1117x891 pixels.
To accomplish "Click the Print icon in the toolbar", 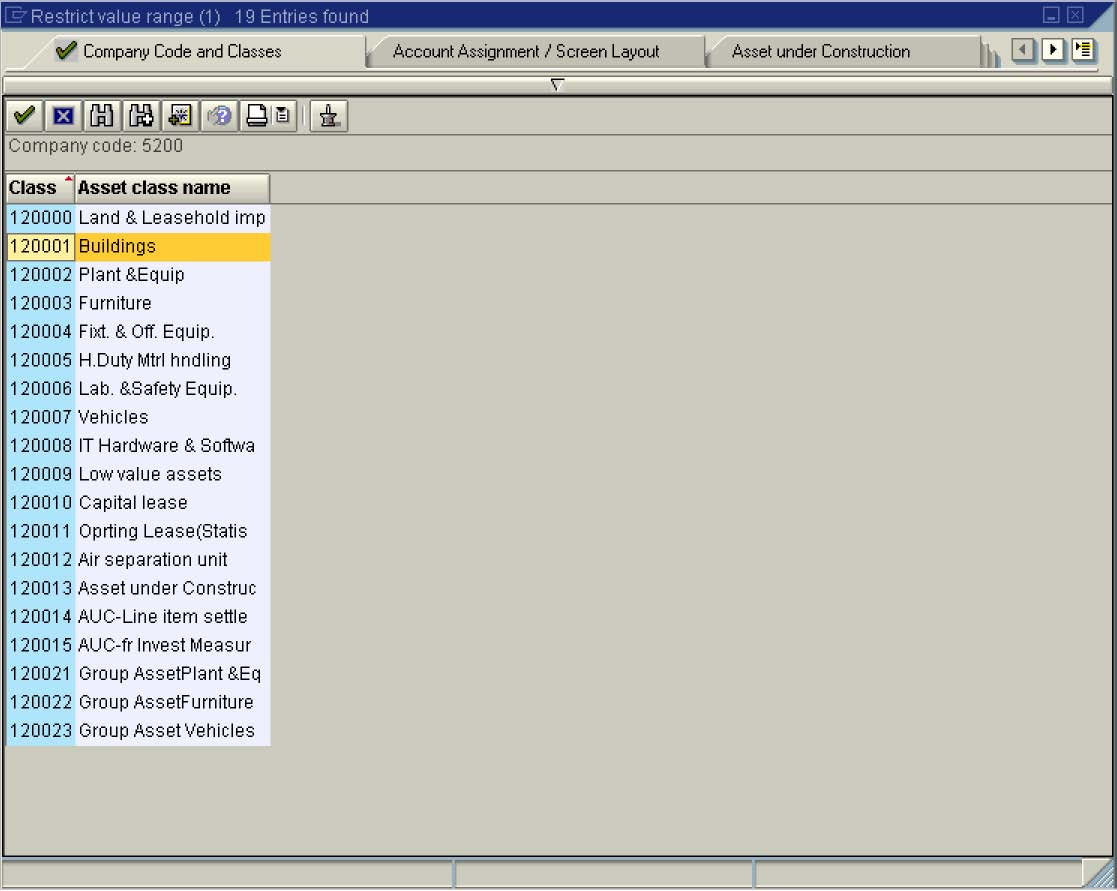I will (x=256, y=115).
